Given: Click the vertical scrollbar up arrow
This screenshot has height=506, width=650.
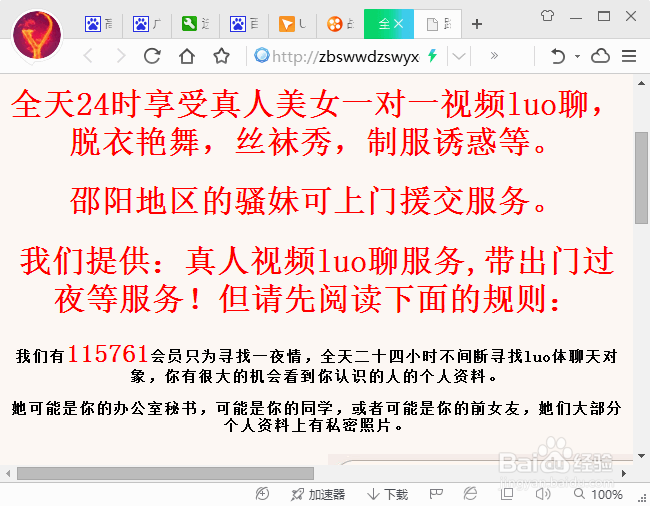Looking at the screenshot, I should pos(641,83).
